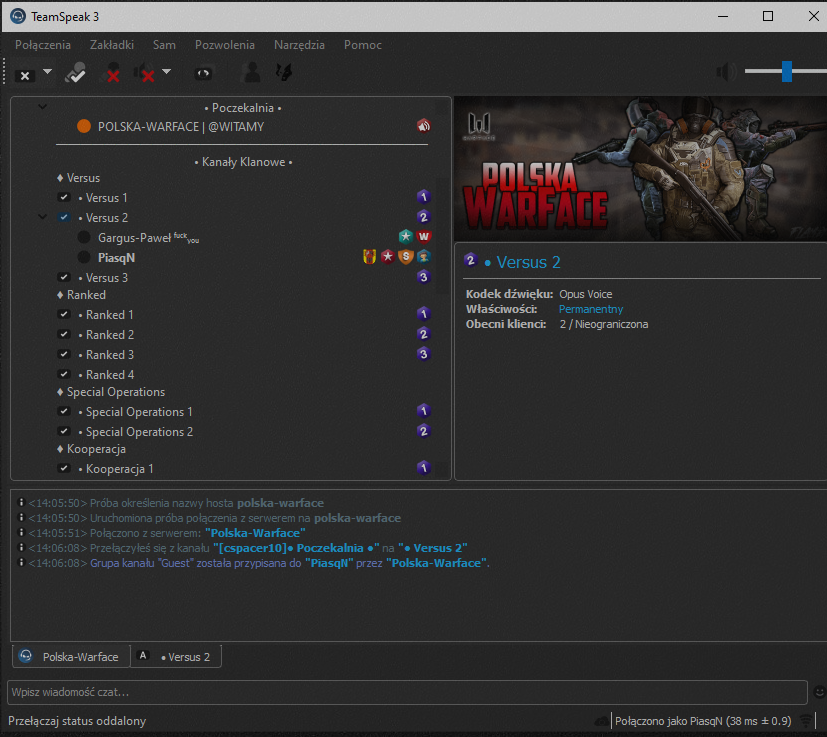
Task: Open the Pomoc menu
Action: [362, 45]
